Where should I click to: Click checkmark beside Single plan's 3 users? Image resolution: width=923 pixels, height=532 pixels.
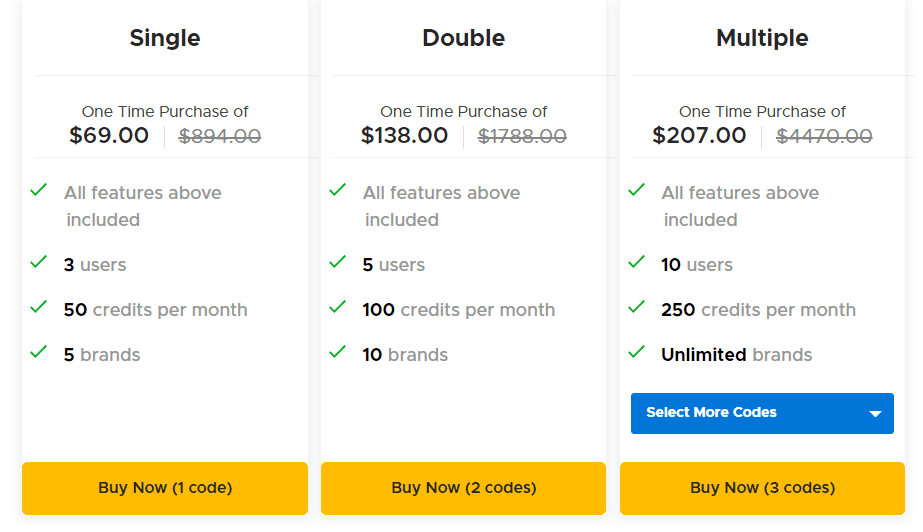(39, 262)
